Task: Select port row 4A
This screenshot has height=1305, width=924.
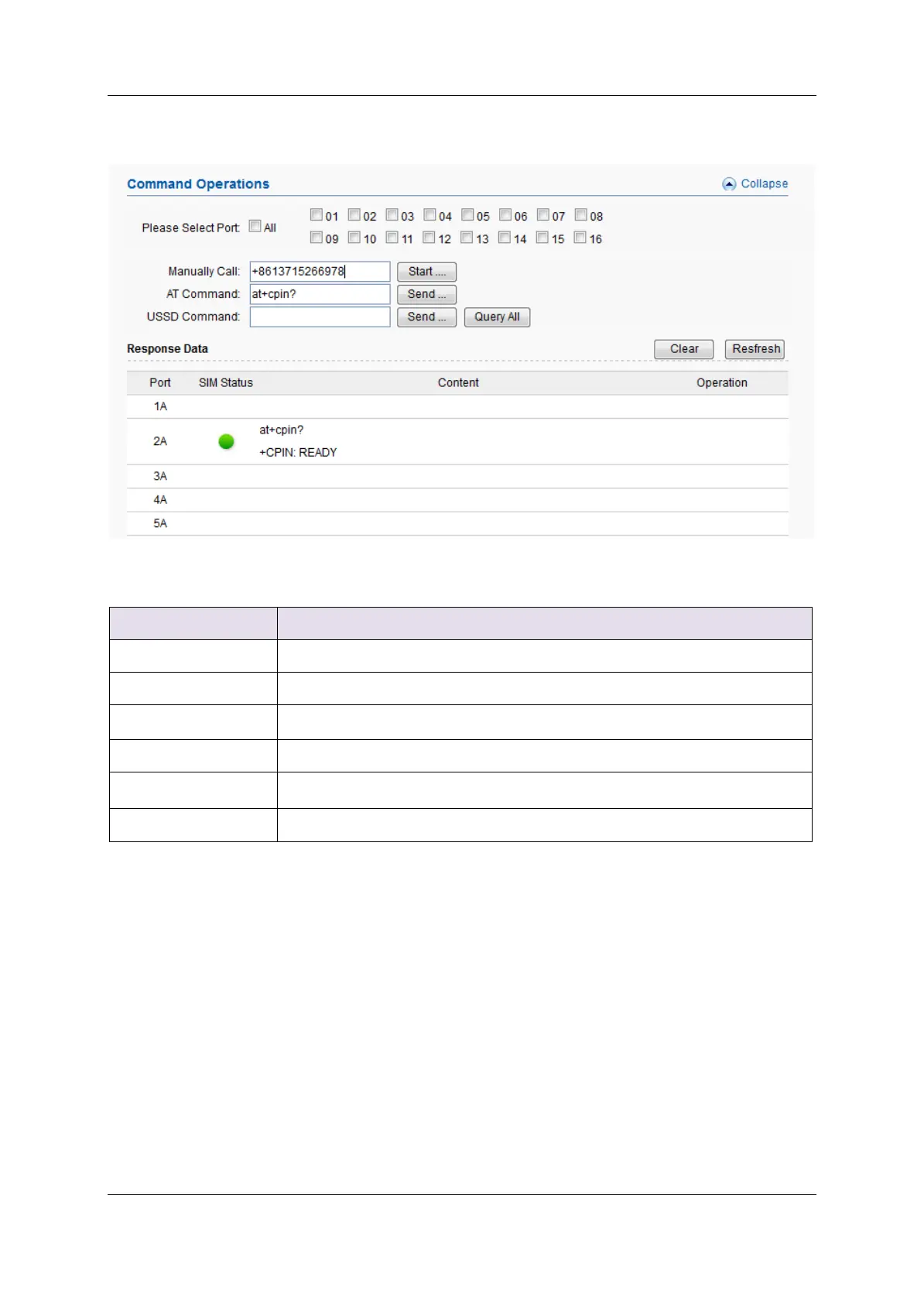Action: [x=457, y=500]
